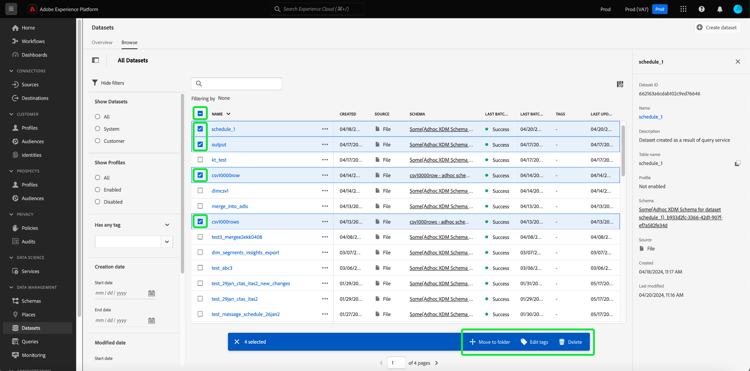This screenshot has height=371, width=750.
Task: Expand the Has any tag chevron
Action: (167, 225)
